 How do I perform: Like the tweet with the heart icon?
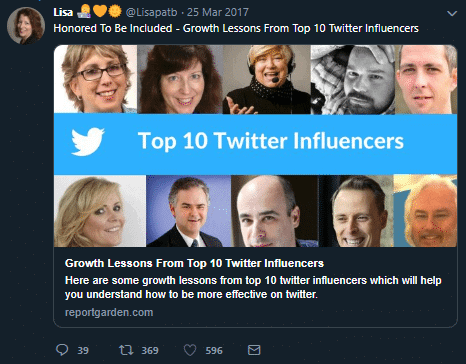190,350
